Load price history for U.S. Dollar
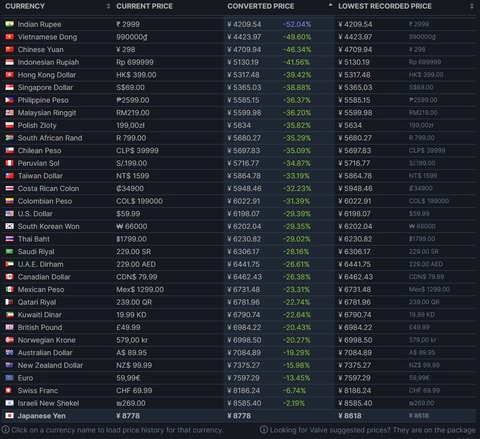The width and height of the screenshot is (480, 439). pos(35,214)
